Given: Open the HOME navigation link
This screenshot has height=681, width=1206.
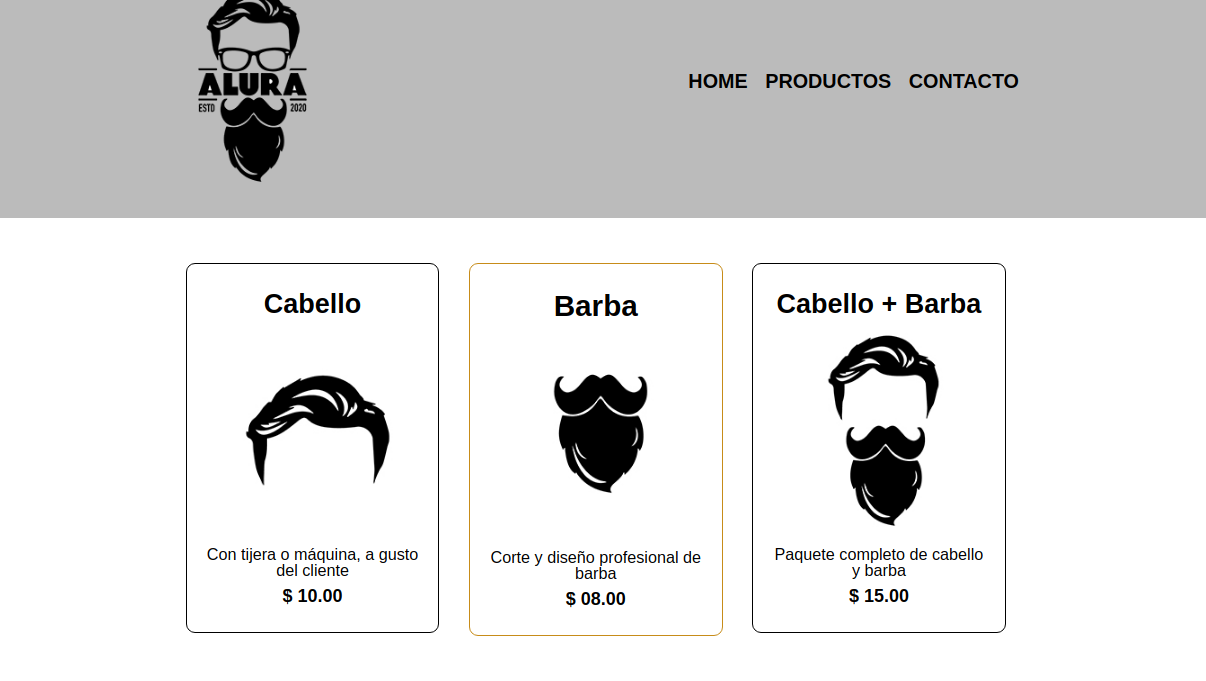Looking at the screenshot, I should pyautogui.click(x=718, y=81).
